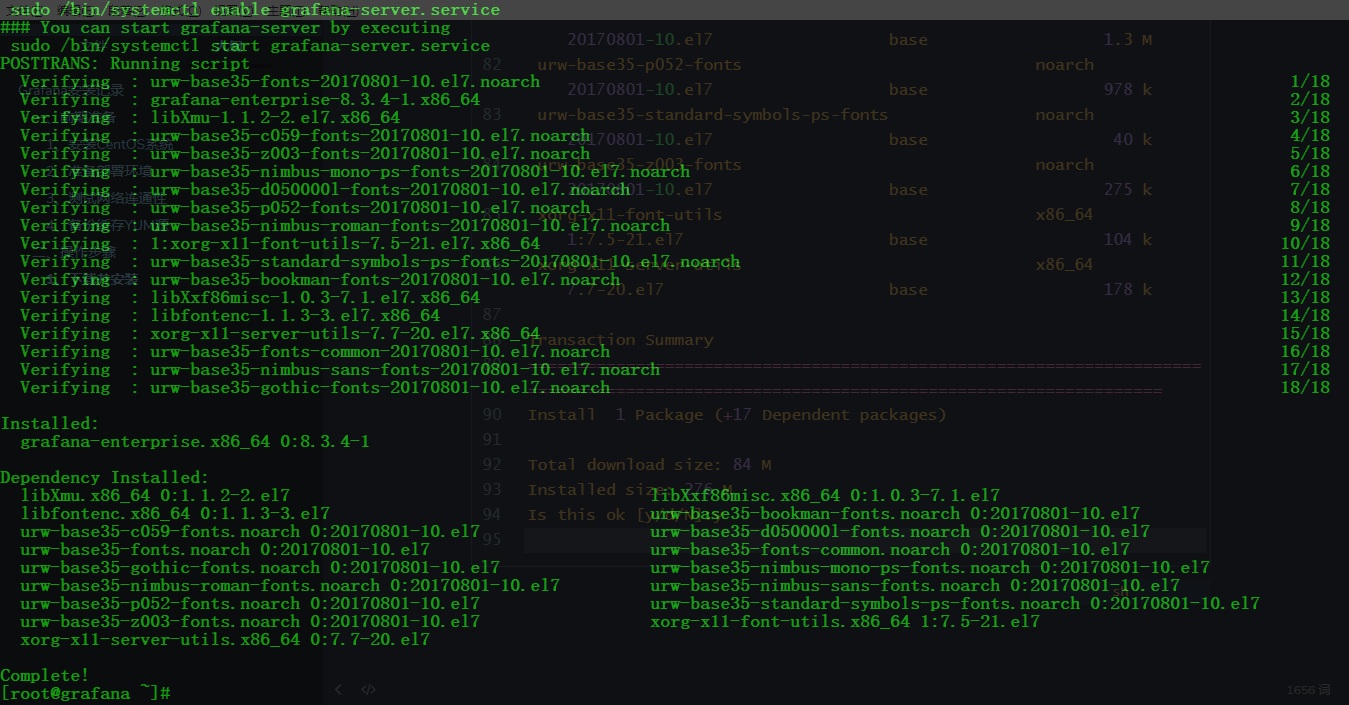Click 'grafana-enterprise.x86_64 0:8.3.4-1' installed line
Viewport: 1349px width, 705px height.
[x=195, y=441]
